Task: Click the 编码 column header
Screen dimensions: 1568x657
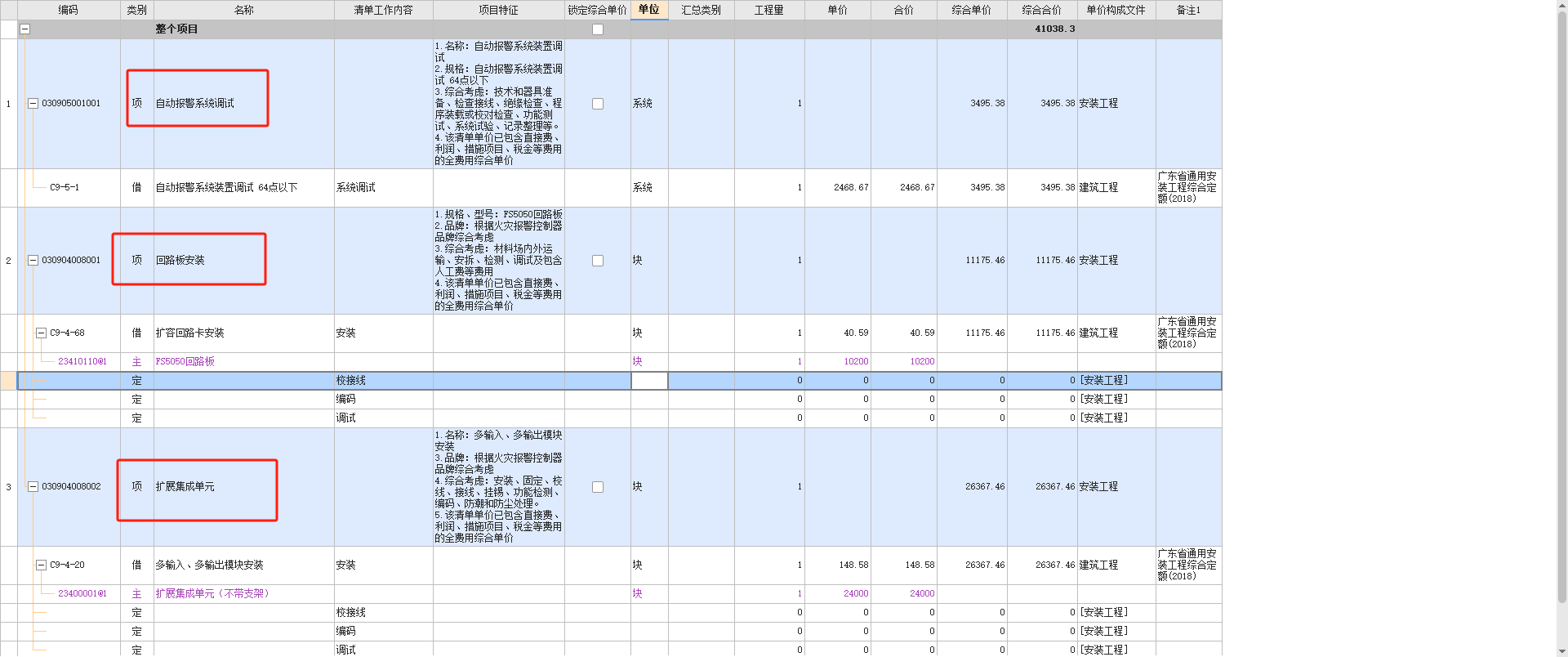Action: tap(69, 10)
